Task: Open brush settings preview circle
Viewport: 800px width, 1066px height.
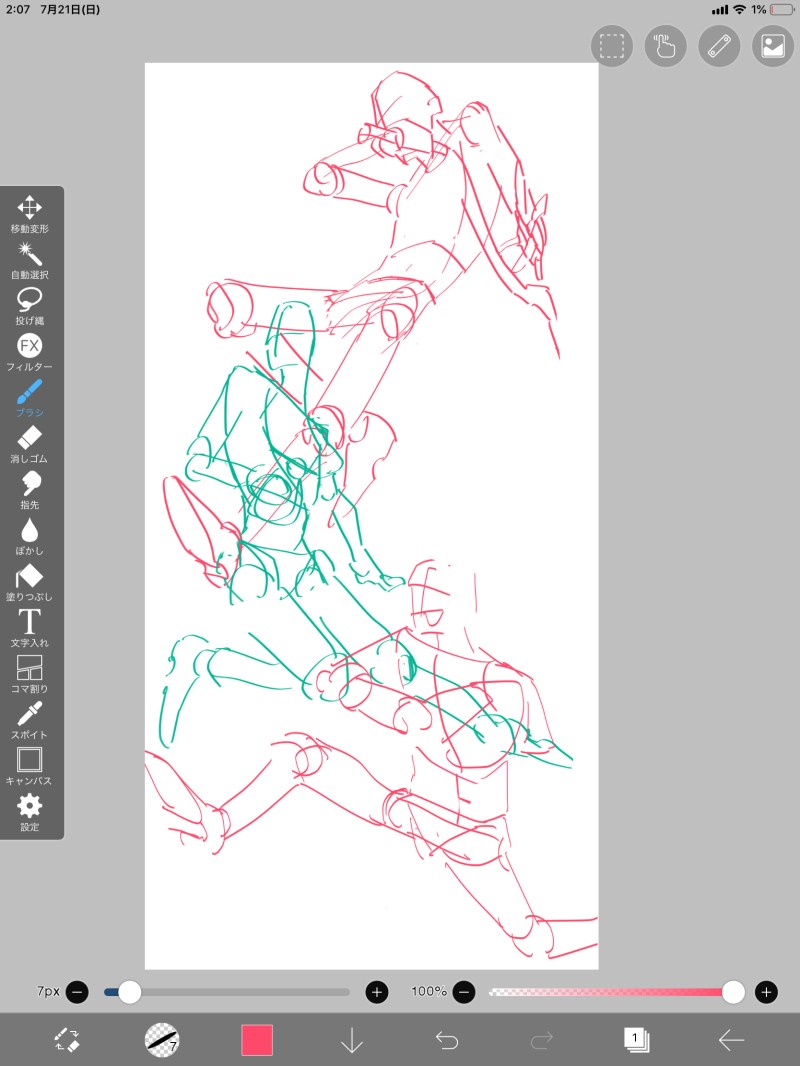Action: click(x=162, y=1040)
